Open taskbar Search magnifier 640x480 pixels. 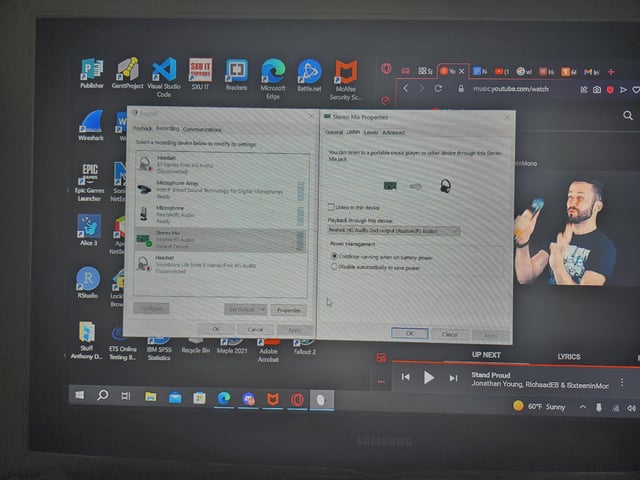click(102, 395)
